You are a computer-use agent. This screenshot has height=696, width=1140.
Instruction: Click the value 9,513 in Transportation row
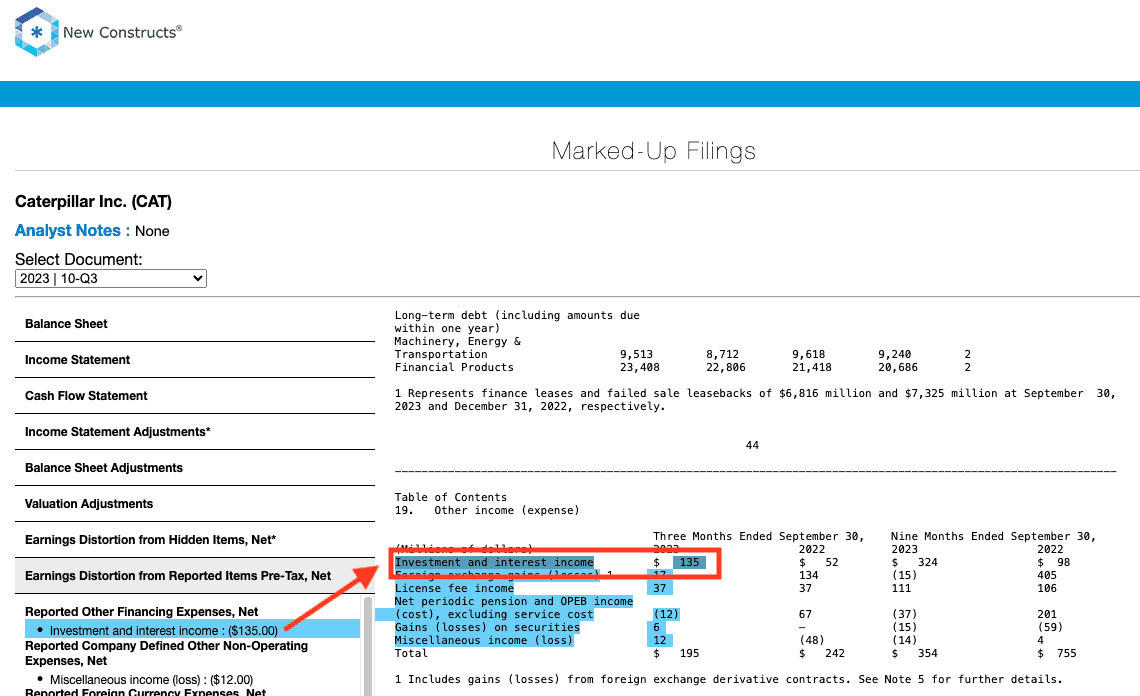pos(636,355)
